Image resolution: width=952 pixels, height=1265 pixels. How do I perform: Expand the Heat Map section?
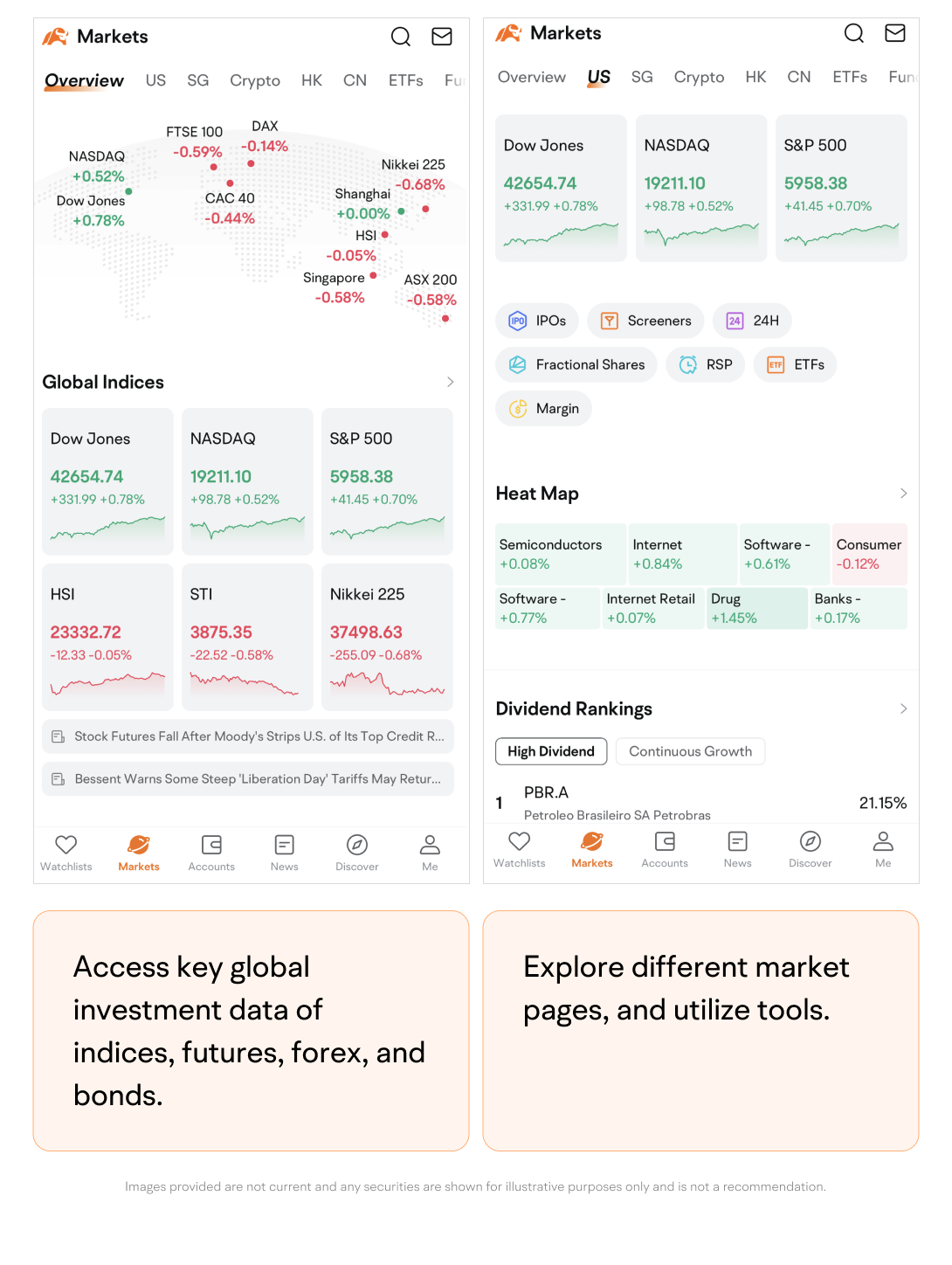pos(903,494)
